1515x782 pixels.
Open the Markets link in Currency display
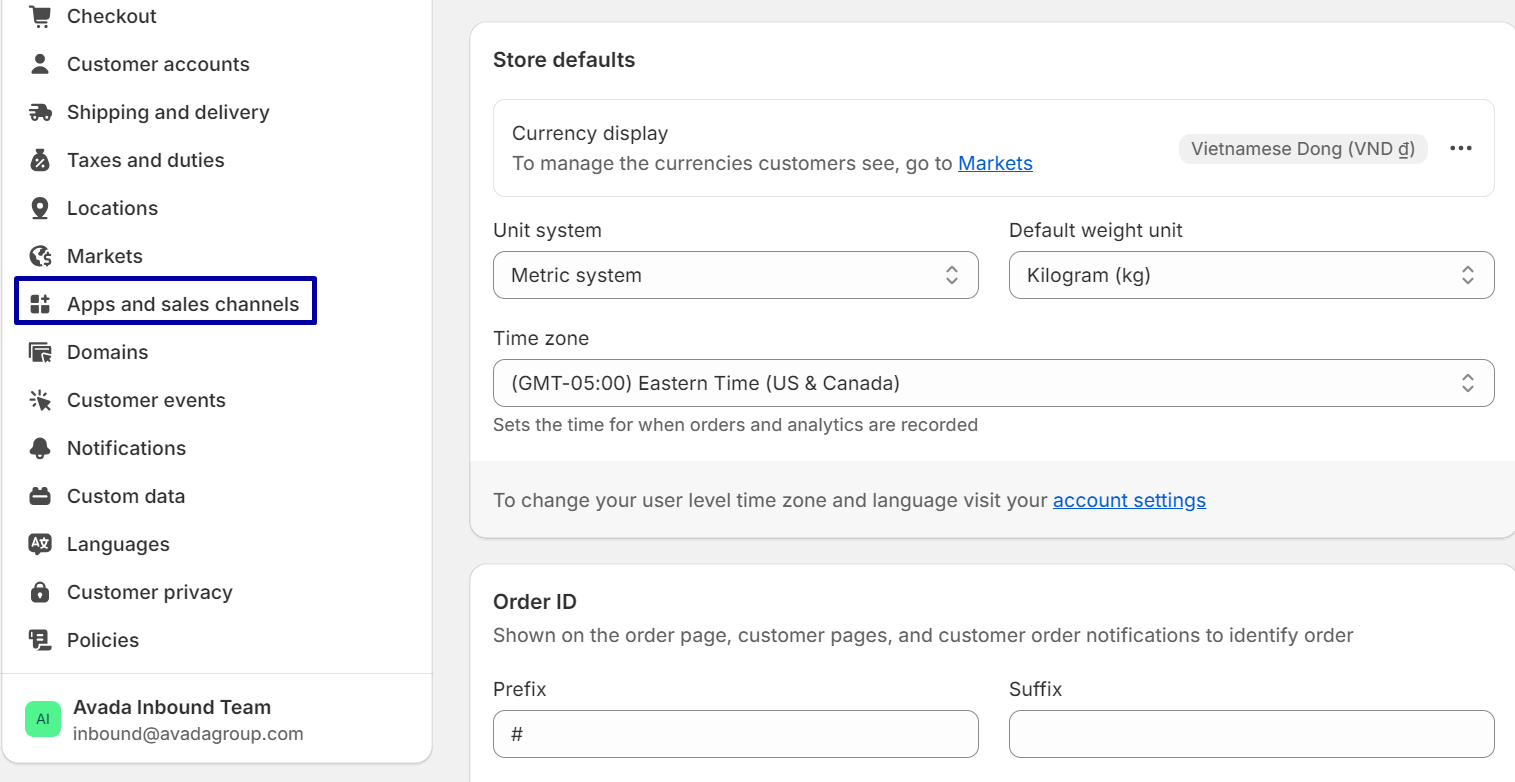(x=995, y=163)
